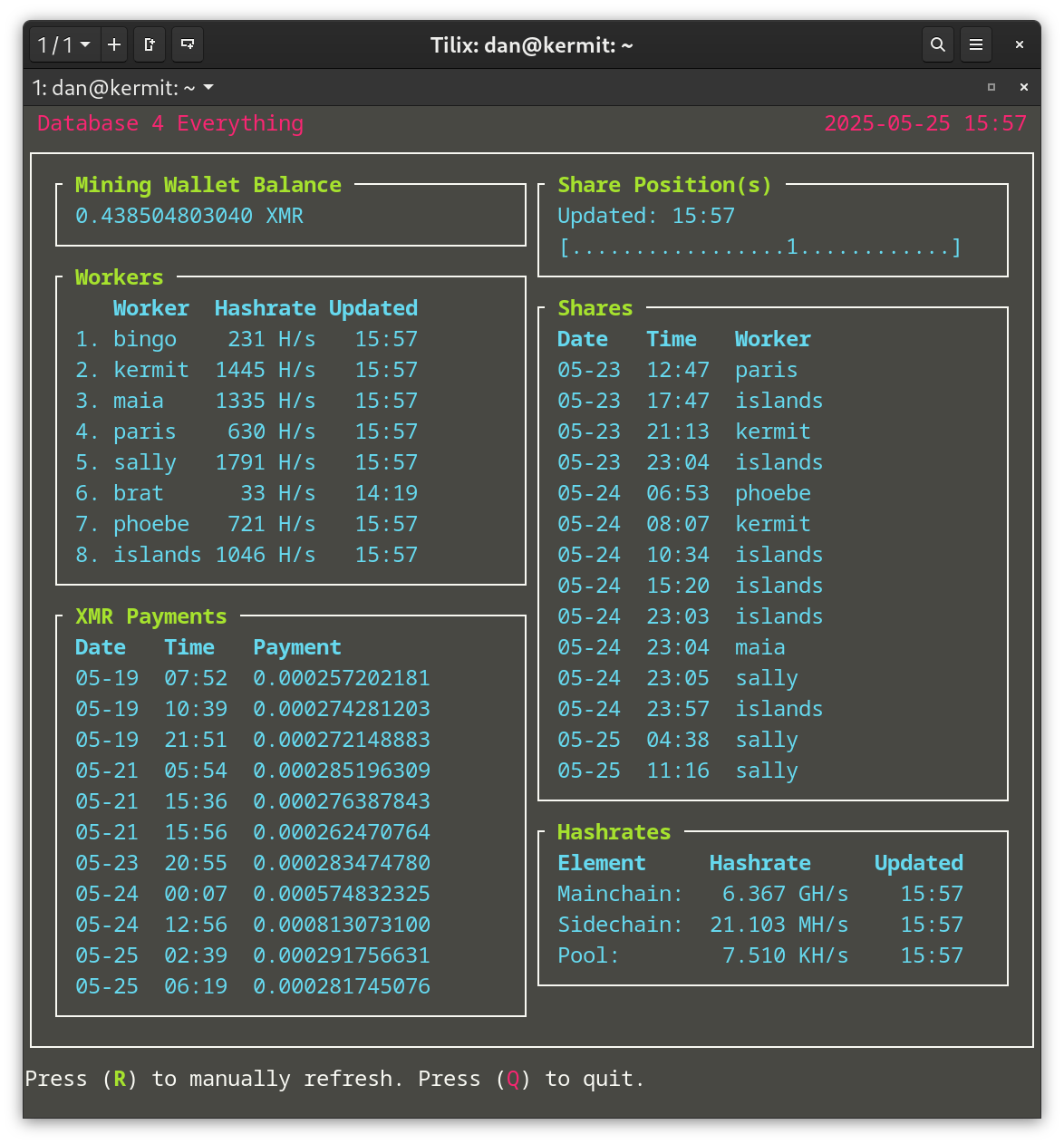1064x1144 pixels.
Task: Open the Tilix search icon
Action: click(938, 44)
